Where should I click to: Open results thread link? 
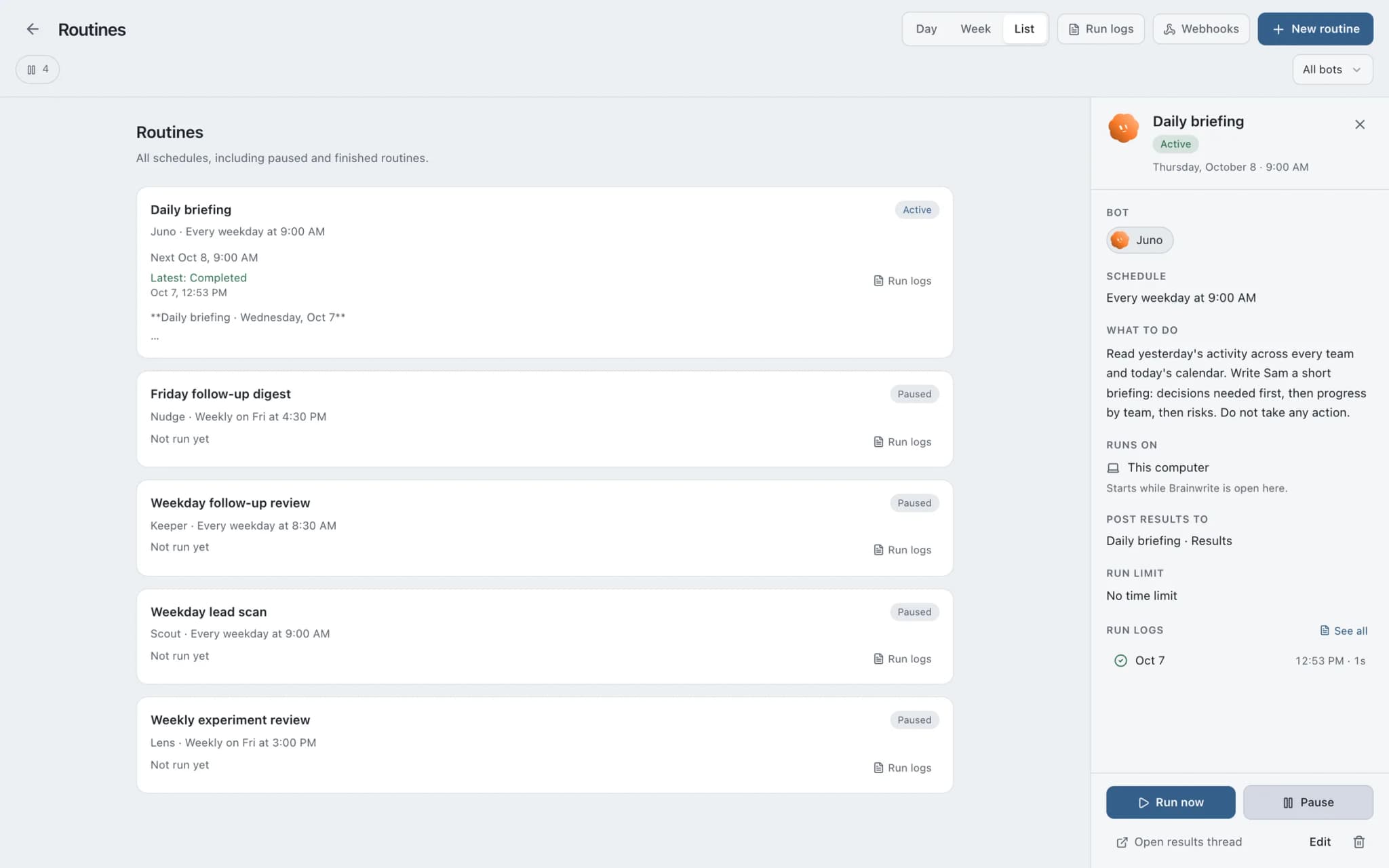1179,842
